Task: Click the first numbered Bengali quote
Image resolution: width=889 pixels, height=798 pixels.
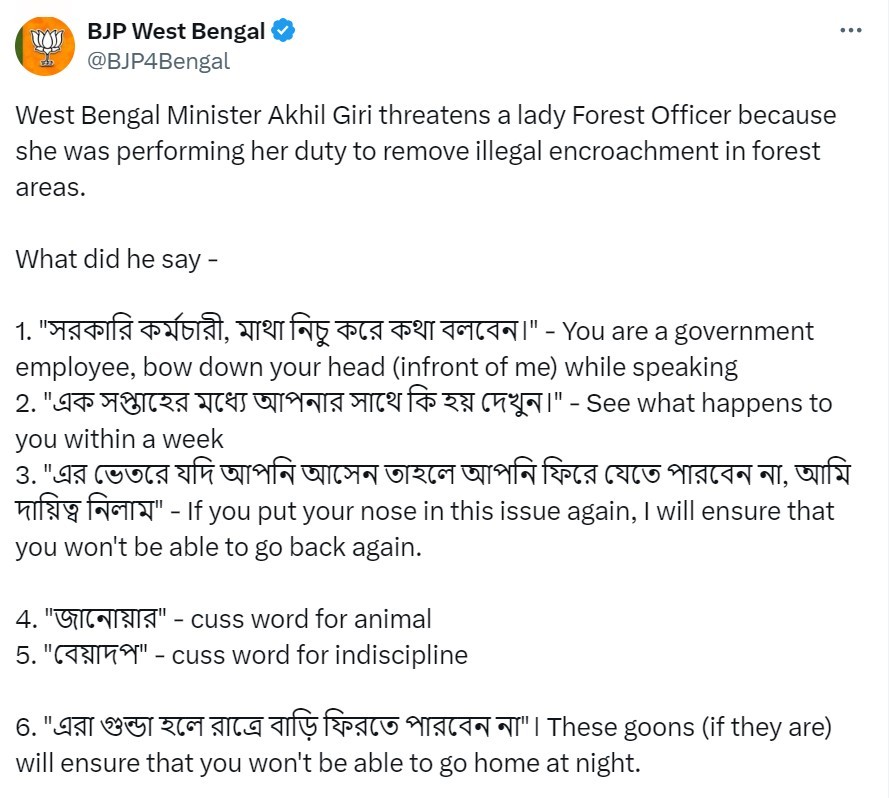Action: 287,331
